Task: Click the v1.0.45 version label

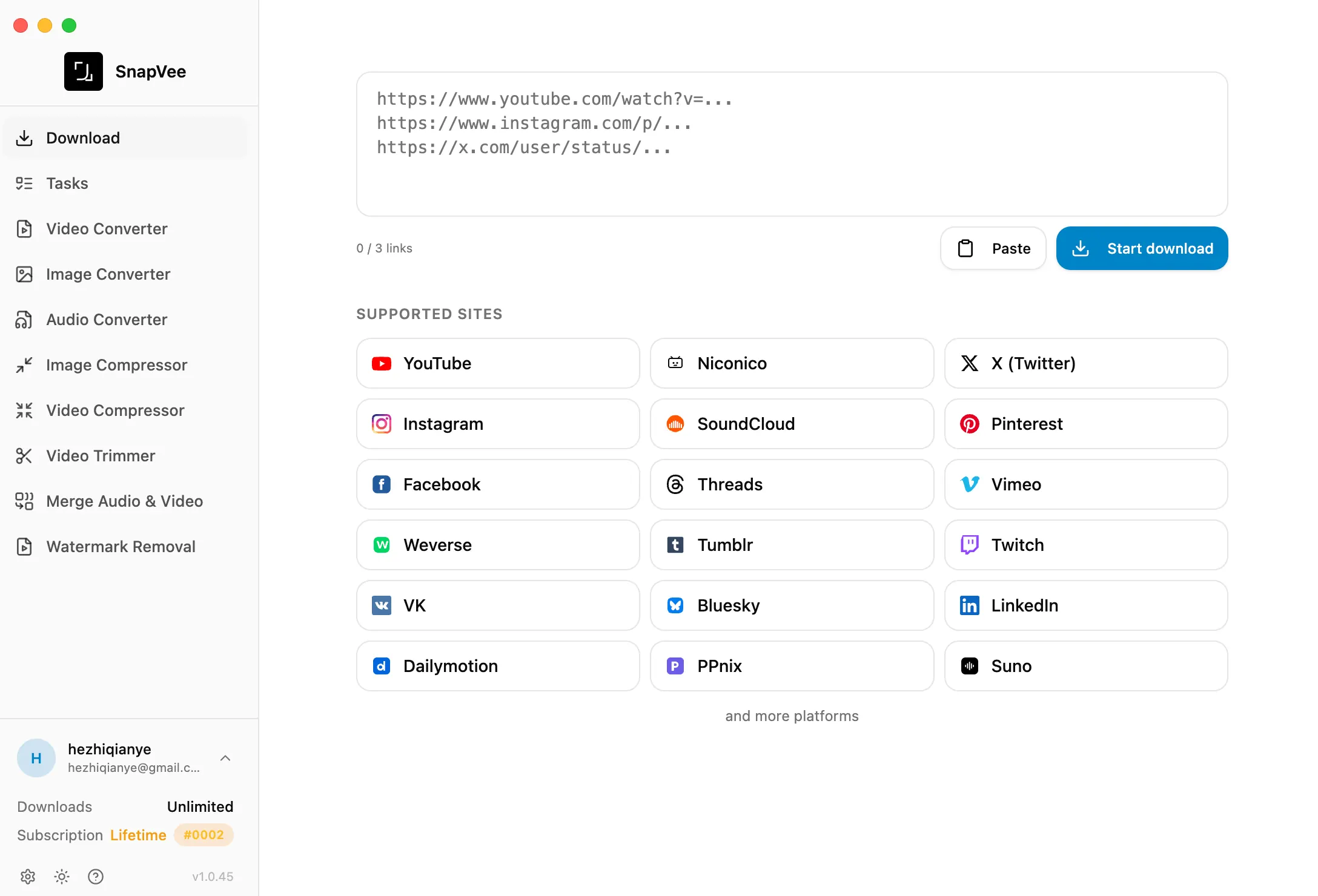Action: point(213,877)
